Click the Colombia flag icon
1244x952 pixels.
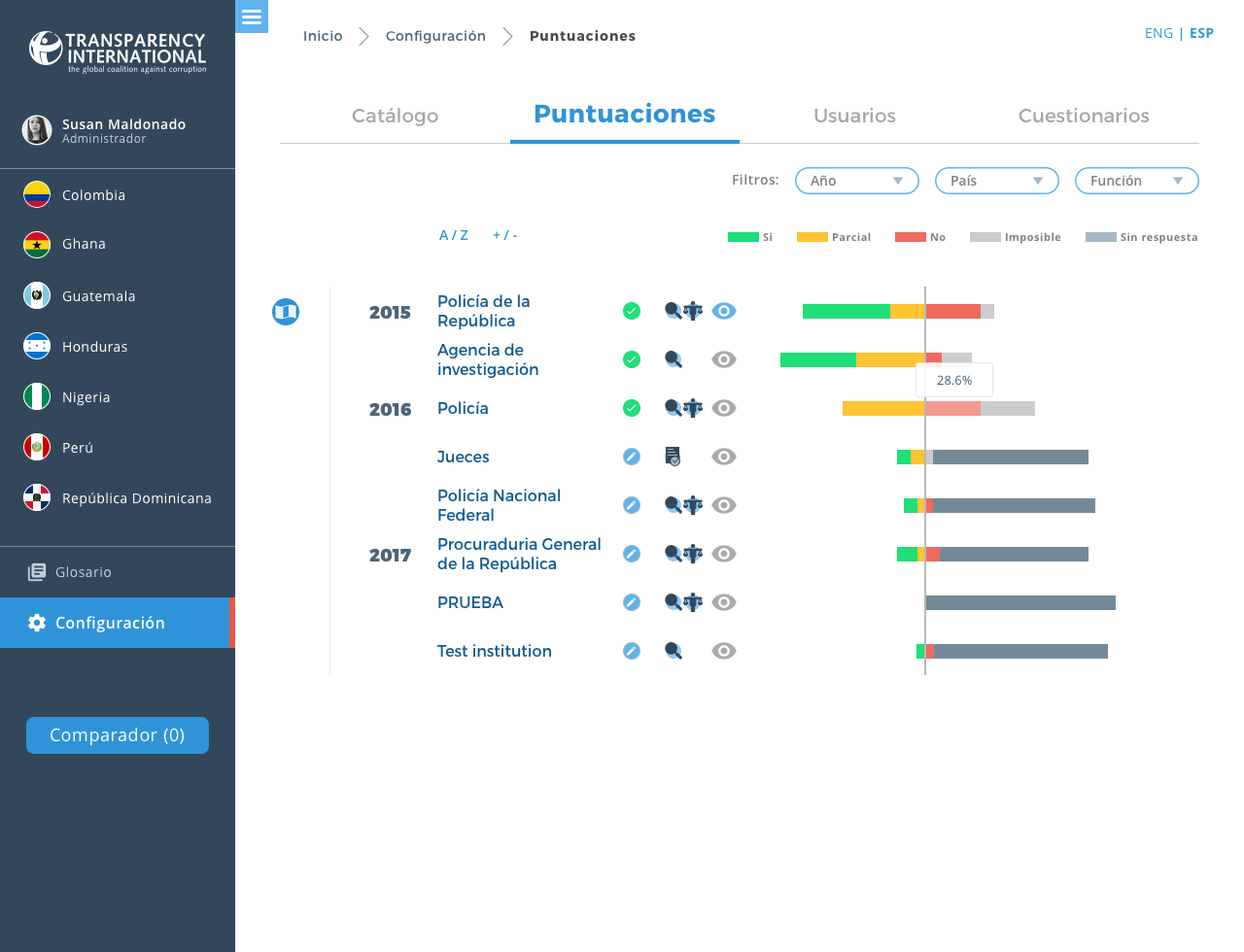click(x=37, y=195)
